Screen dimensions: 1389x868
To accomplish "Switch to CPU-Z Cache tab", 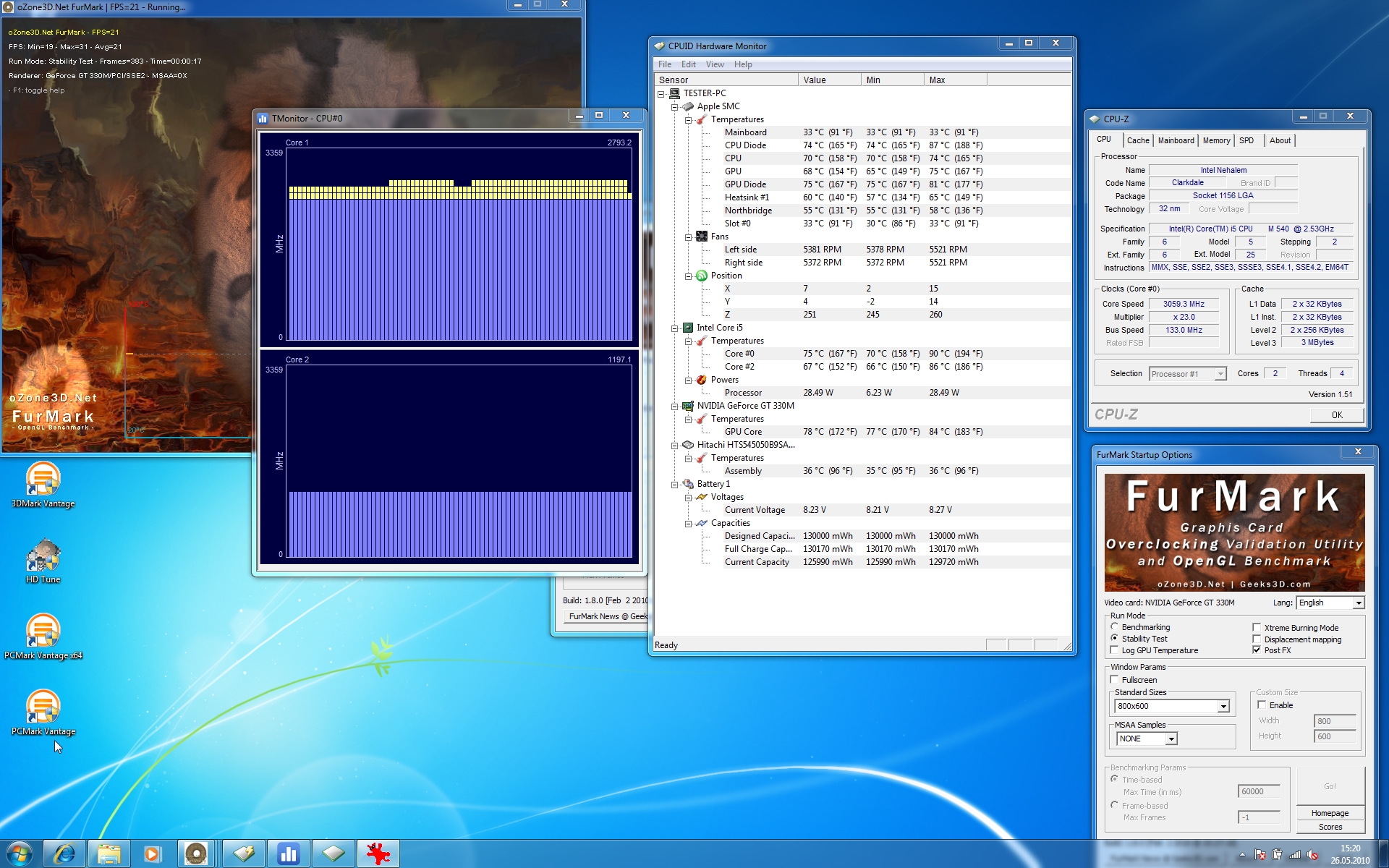I will coord(1137,140).
